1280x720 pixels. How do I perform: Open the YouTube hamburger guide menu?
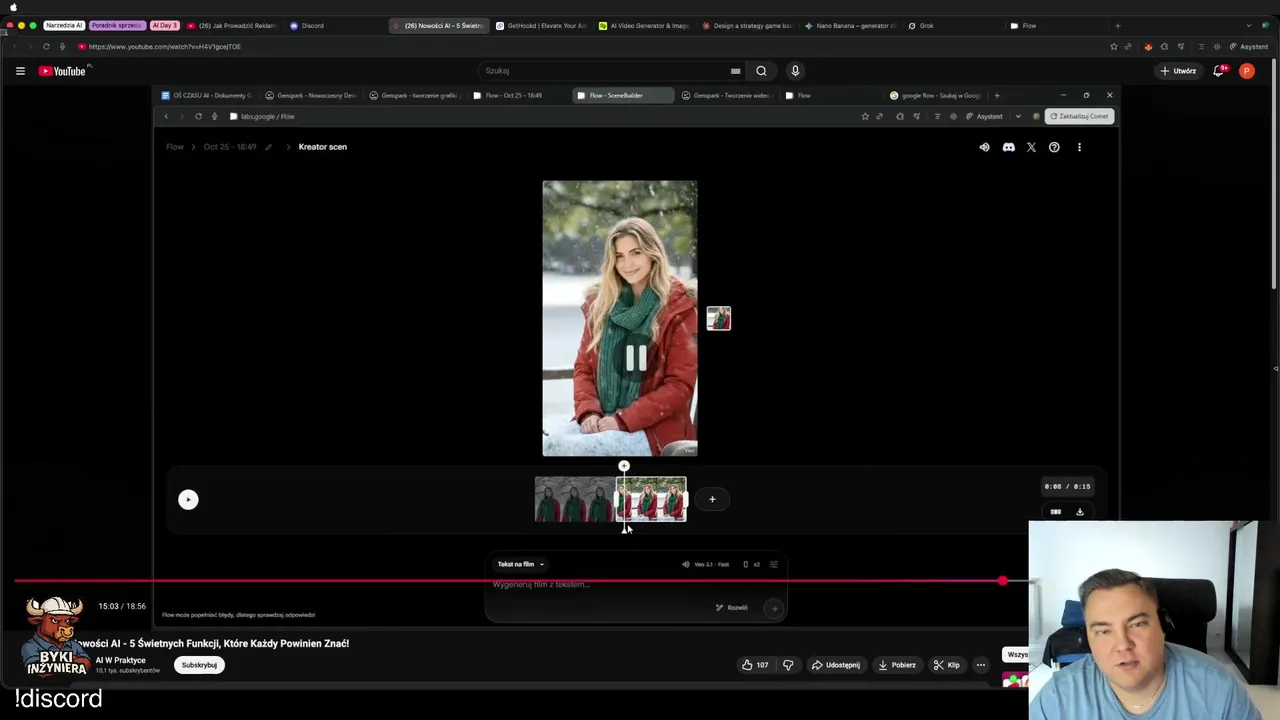20,71
